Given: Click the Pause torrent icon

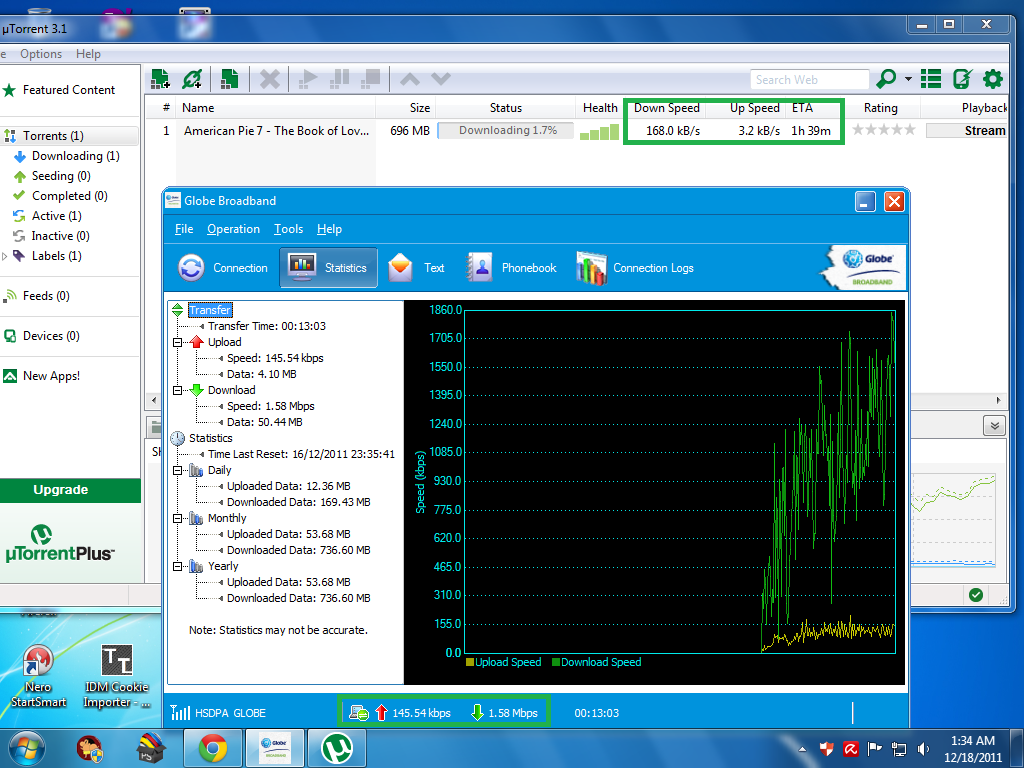Looking at the screenshot, I should pos(339,79).
